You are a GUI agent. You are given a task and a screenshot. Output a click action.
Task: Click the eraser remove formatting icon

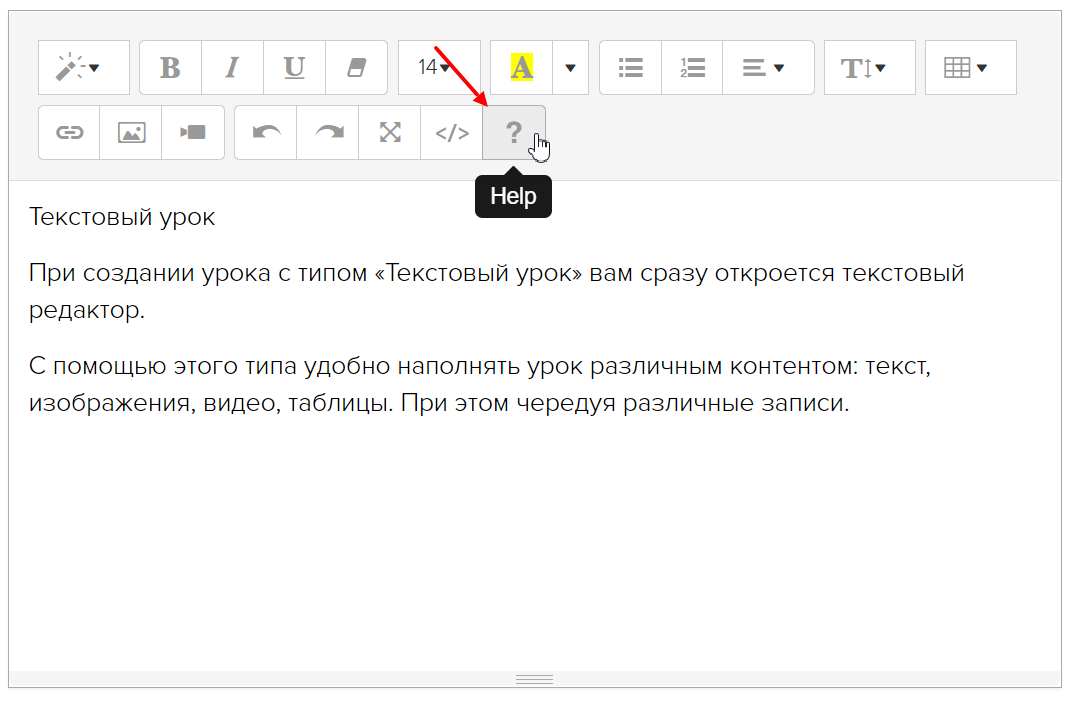point(356,68)
